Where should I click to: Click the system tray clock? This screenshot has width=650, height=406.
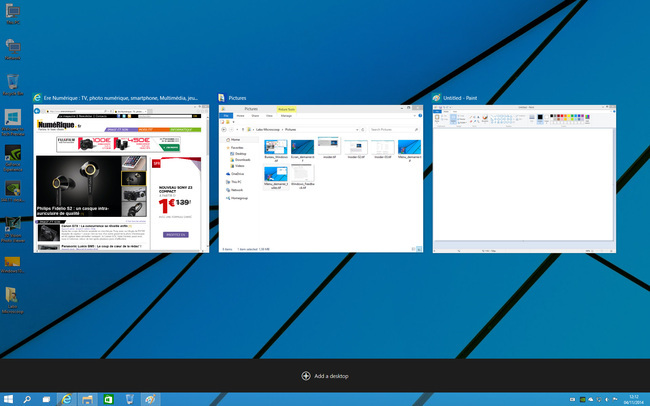(633, 399)
